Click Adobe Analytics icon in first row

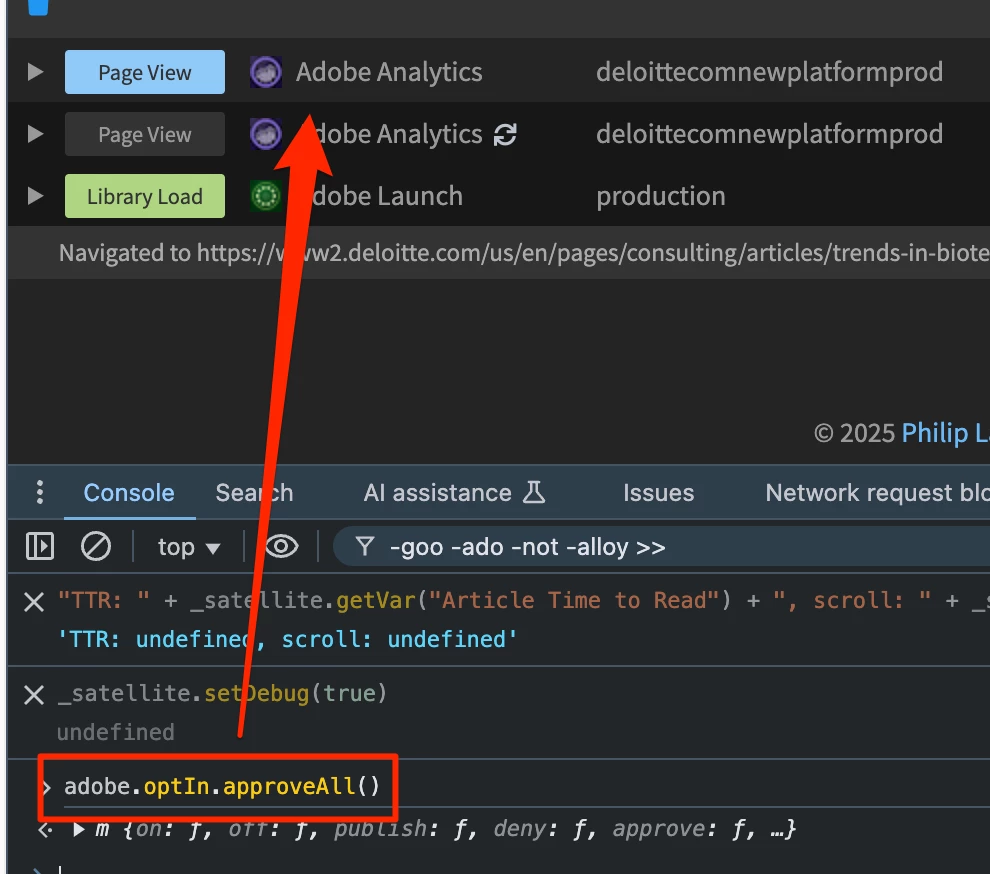[x=266, y=72]
